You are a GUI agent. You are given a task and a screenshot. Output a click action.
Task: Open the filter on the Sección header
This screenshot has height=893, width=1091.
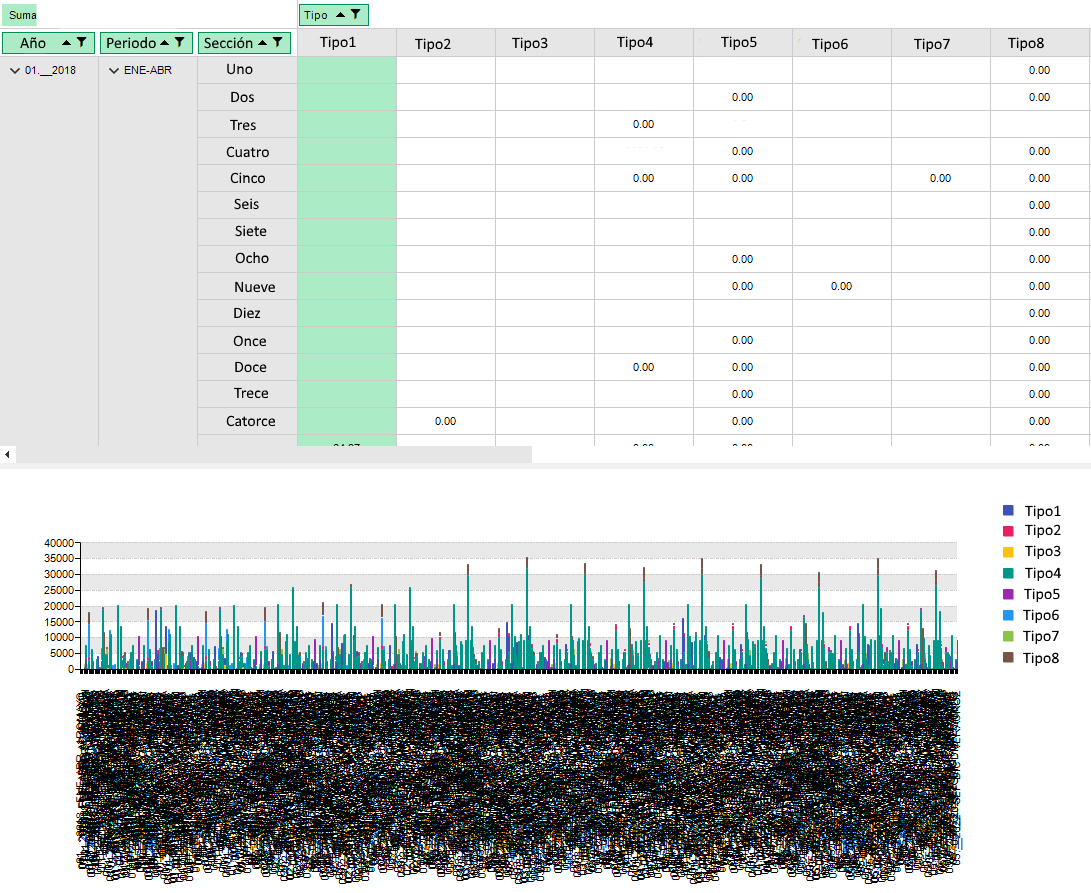click(278, 43)
